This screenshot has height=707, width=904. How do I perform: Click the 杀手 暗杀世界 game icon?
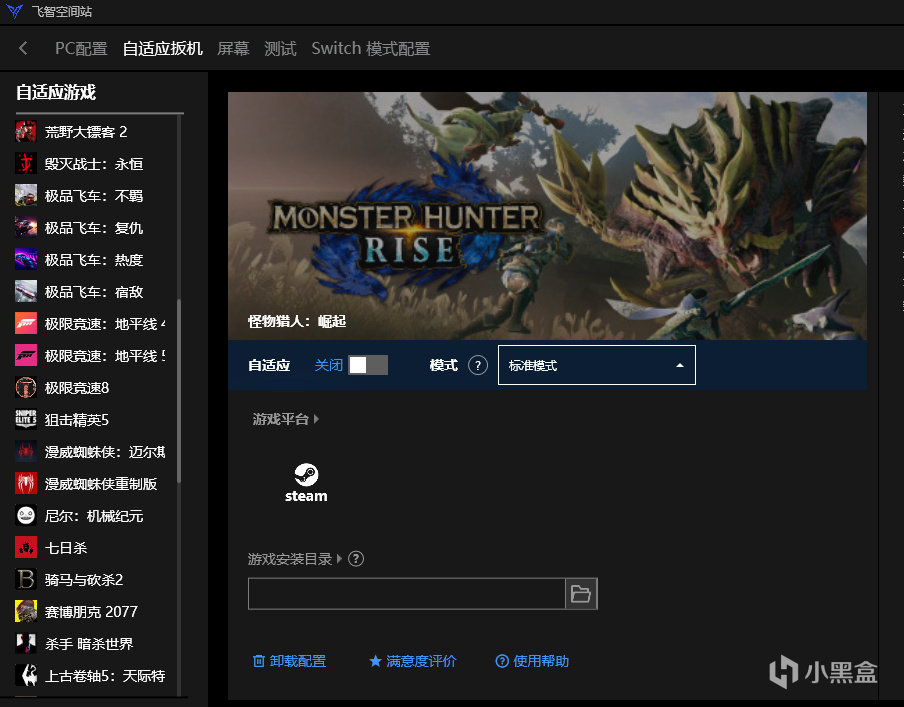click(x=26, y=643)
